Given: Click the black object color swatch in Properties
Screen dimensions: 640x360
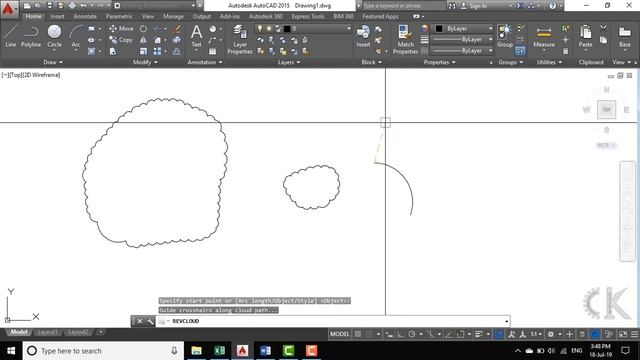Looking at the screenshot, I should (439, 29).
